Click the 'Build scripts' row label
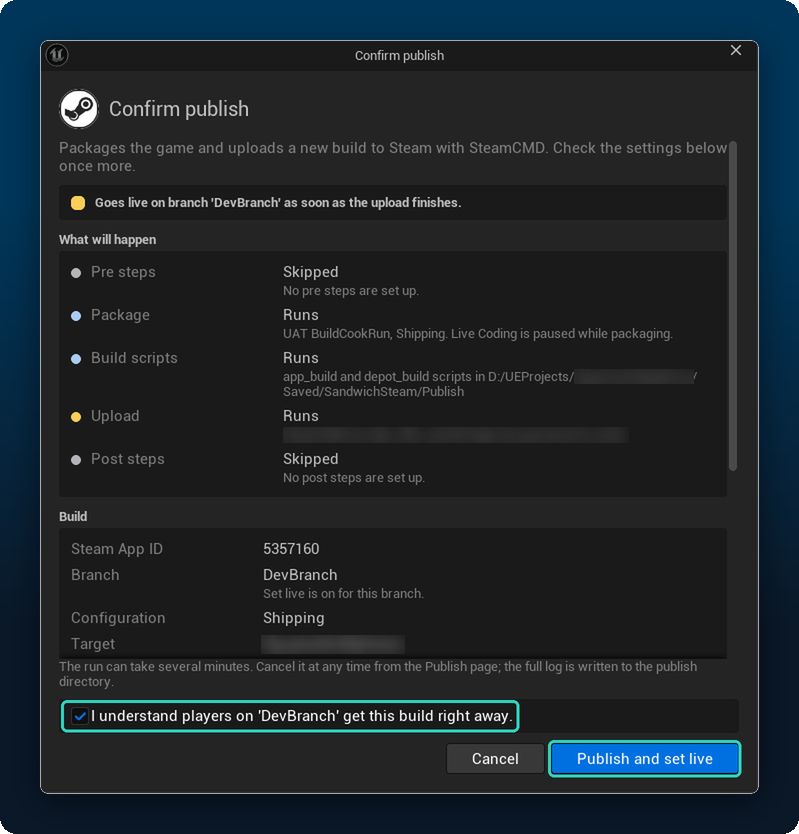This screenshot has width=799, height=834. (x=134, y=358)
